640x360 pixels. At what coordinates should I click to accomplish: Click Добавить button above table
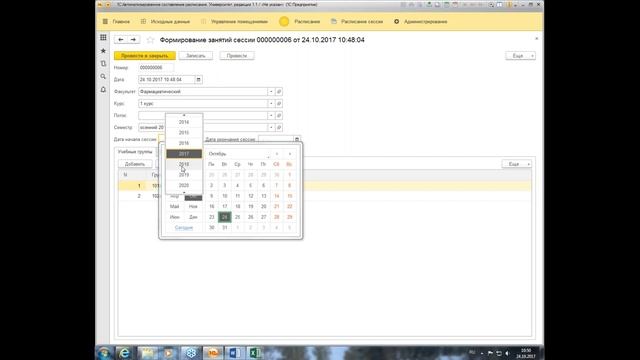point(135,164)
